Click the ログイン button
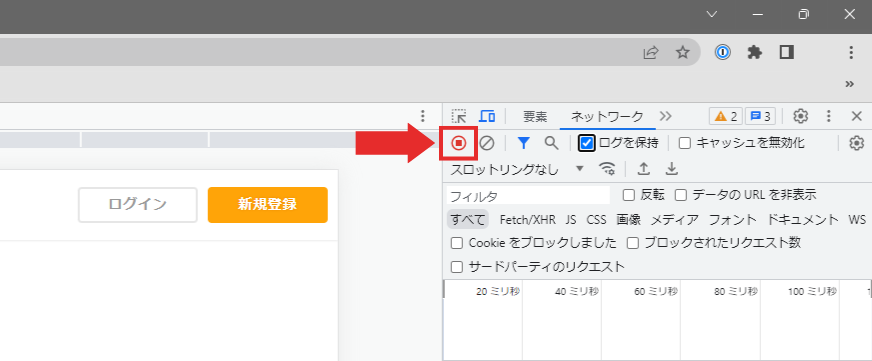The width and height of the screenshot is (872, 361). [138, 205]
